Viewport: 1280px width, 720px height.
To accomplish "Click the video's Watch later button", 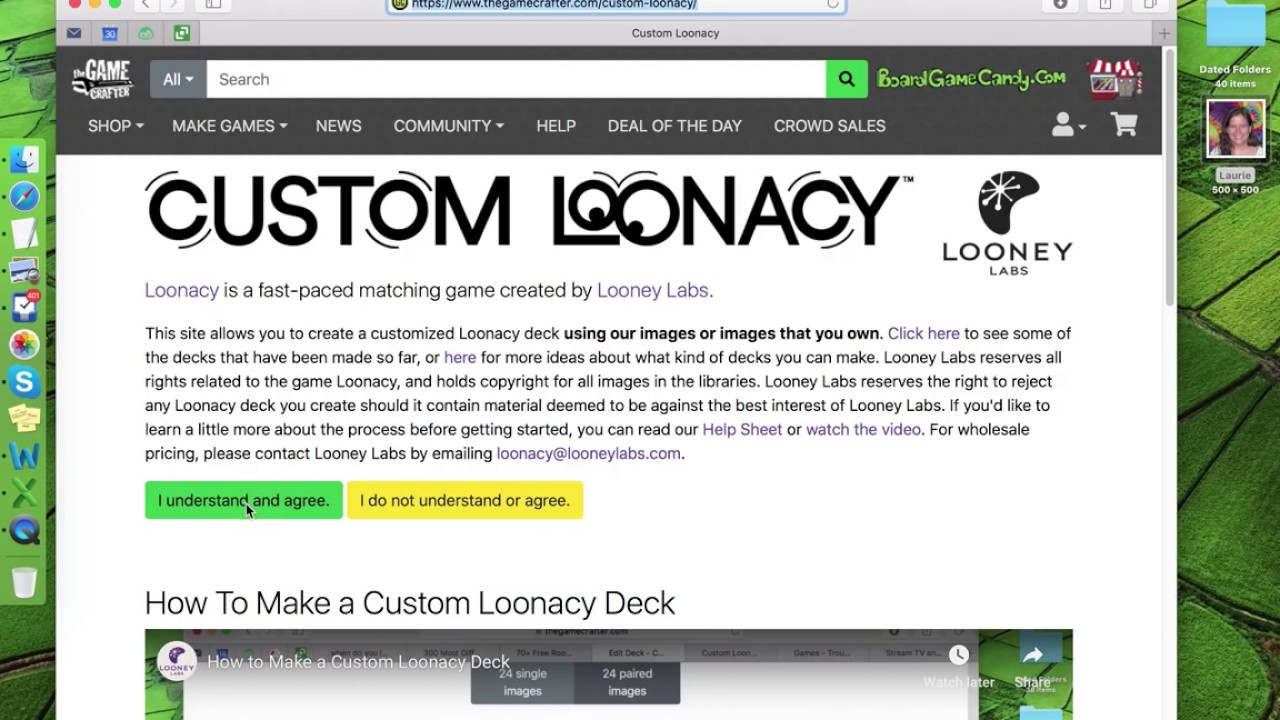I will click(959, 667).
